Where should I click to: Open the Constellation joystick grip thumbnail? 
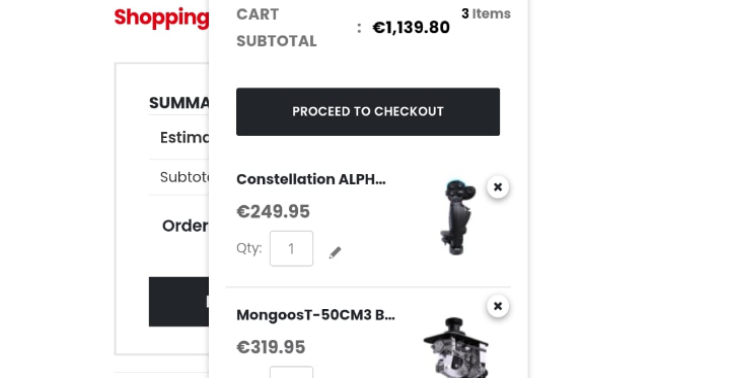click(x=457, y=217)
